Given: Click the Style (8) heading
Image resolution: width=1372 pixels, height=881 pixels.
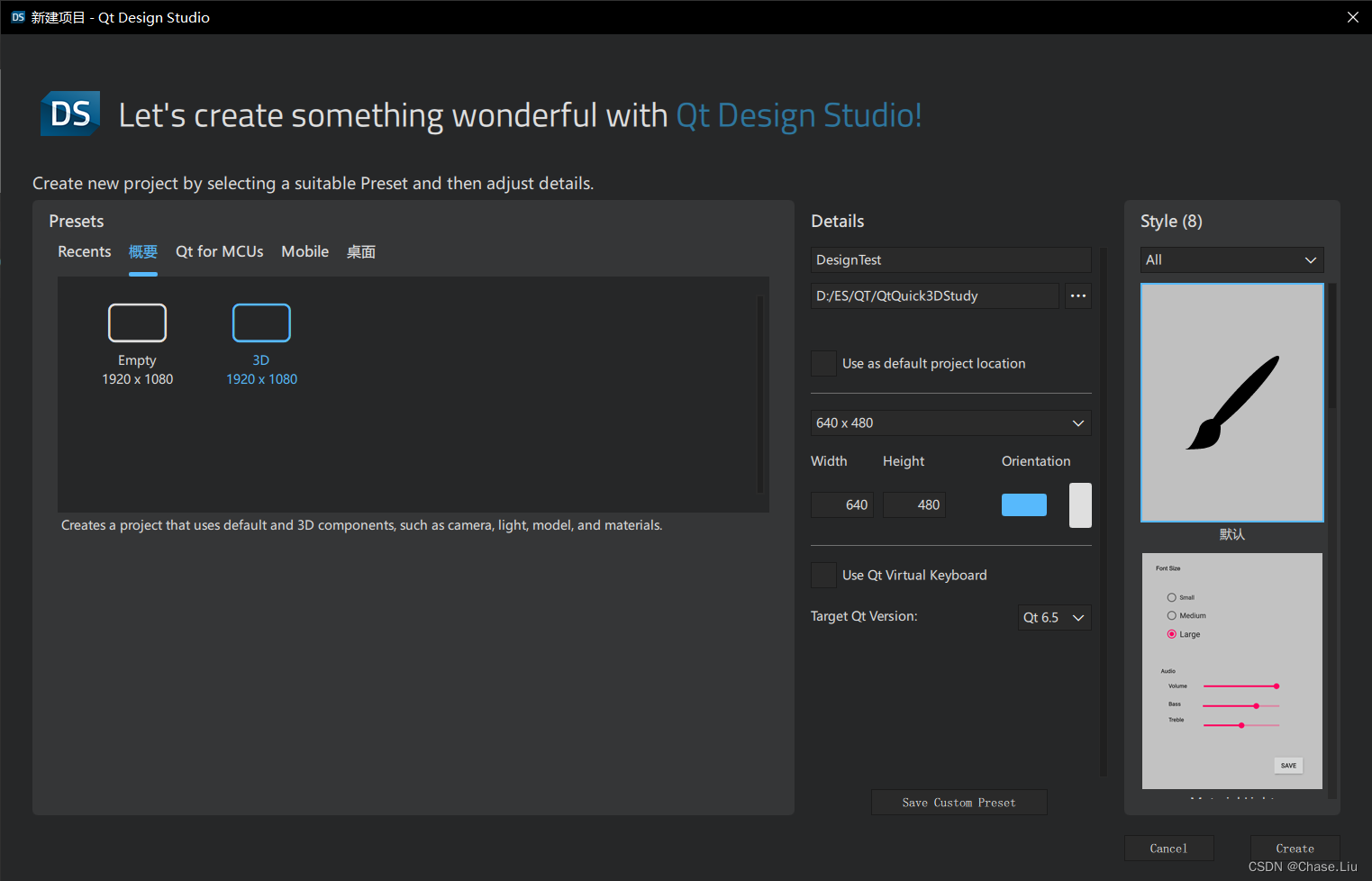Looking at the screenshot, I should tap(1171, 221).
